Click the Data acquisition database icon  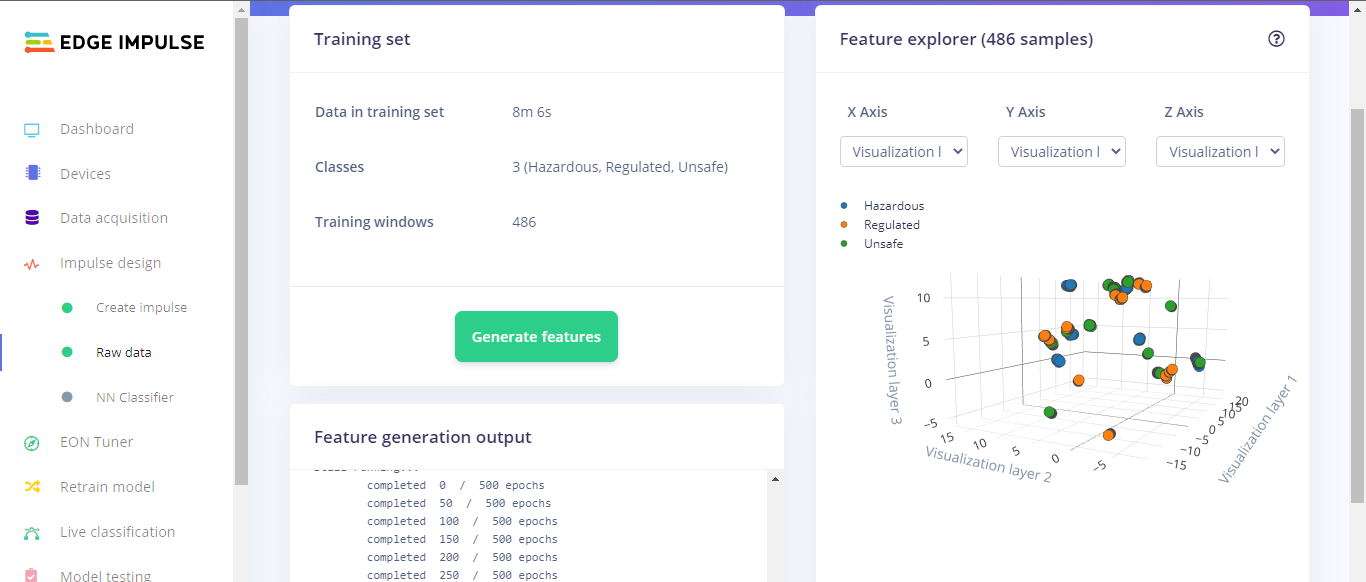click(32, 218)
